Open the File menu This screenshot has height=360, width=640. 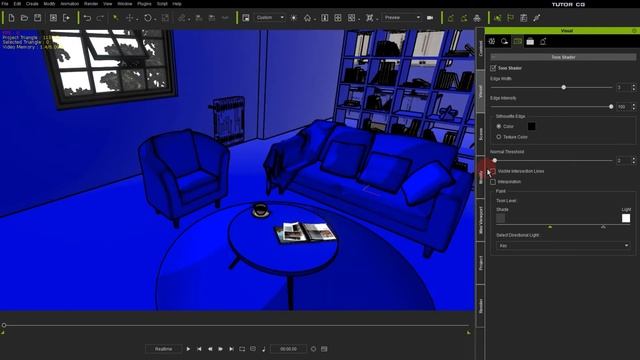click(x=5, y=4)
